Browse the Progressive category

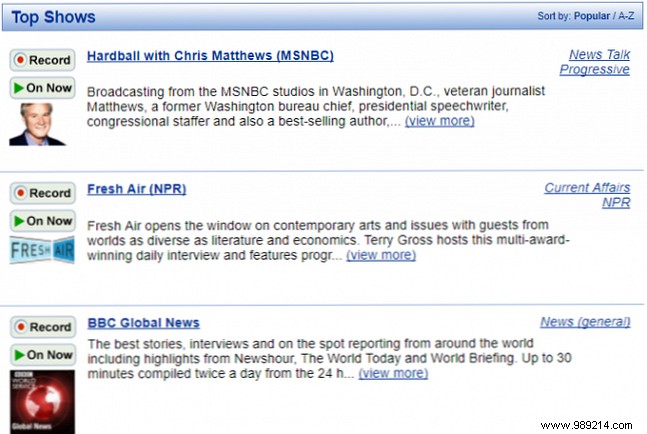[x=594, y=69]
